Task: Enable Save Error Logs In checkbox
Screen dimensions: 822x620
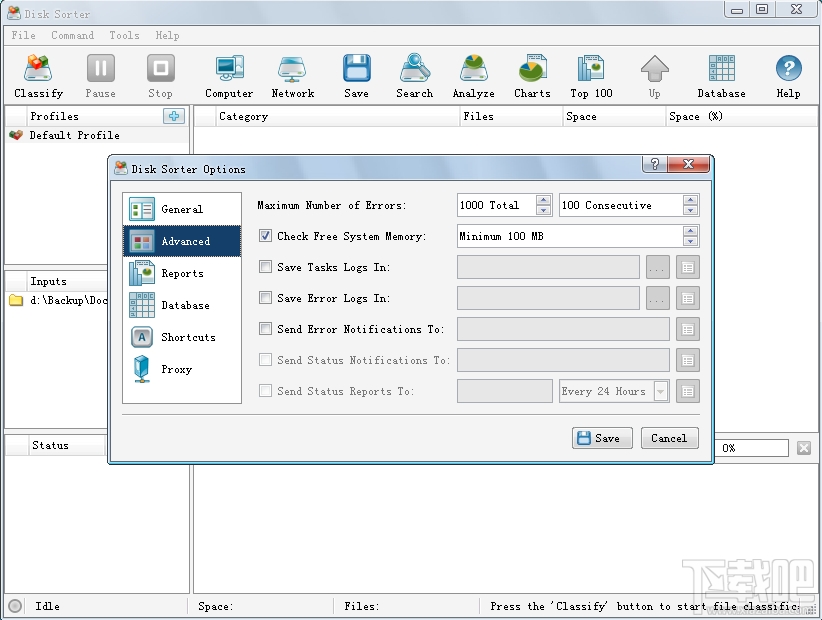Action: [265, 298]
